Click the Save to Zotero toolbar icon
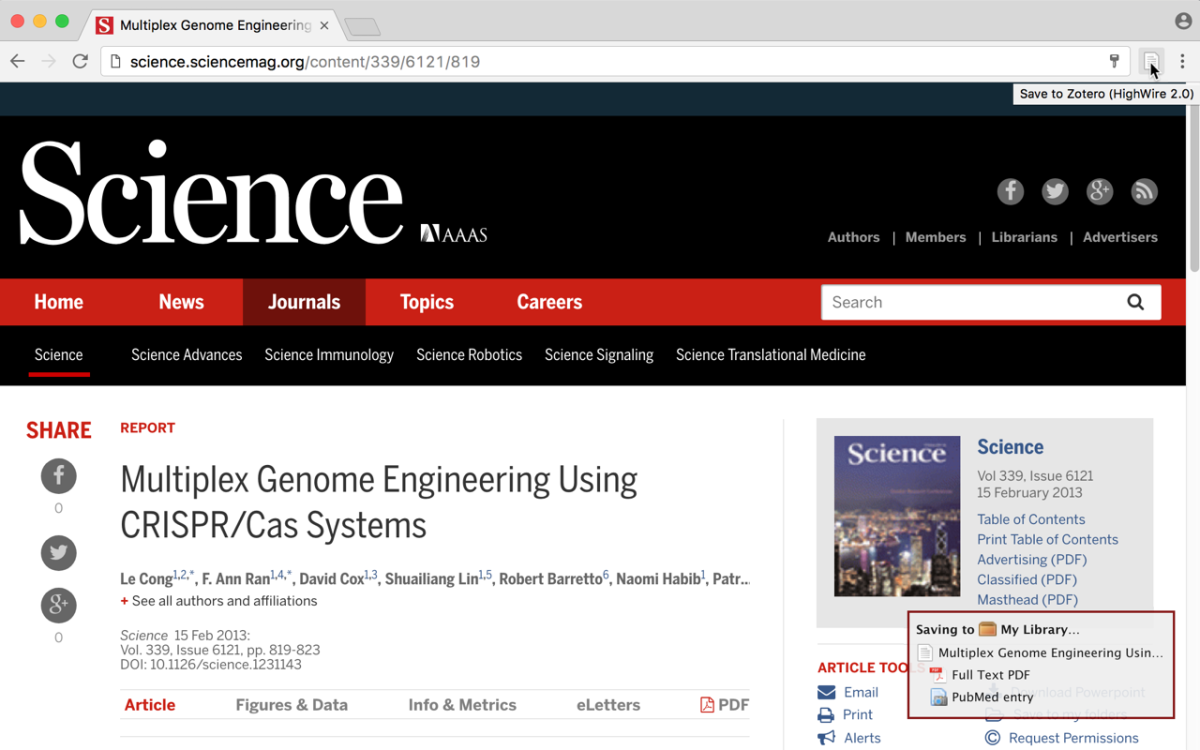 point(1151,62)
